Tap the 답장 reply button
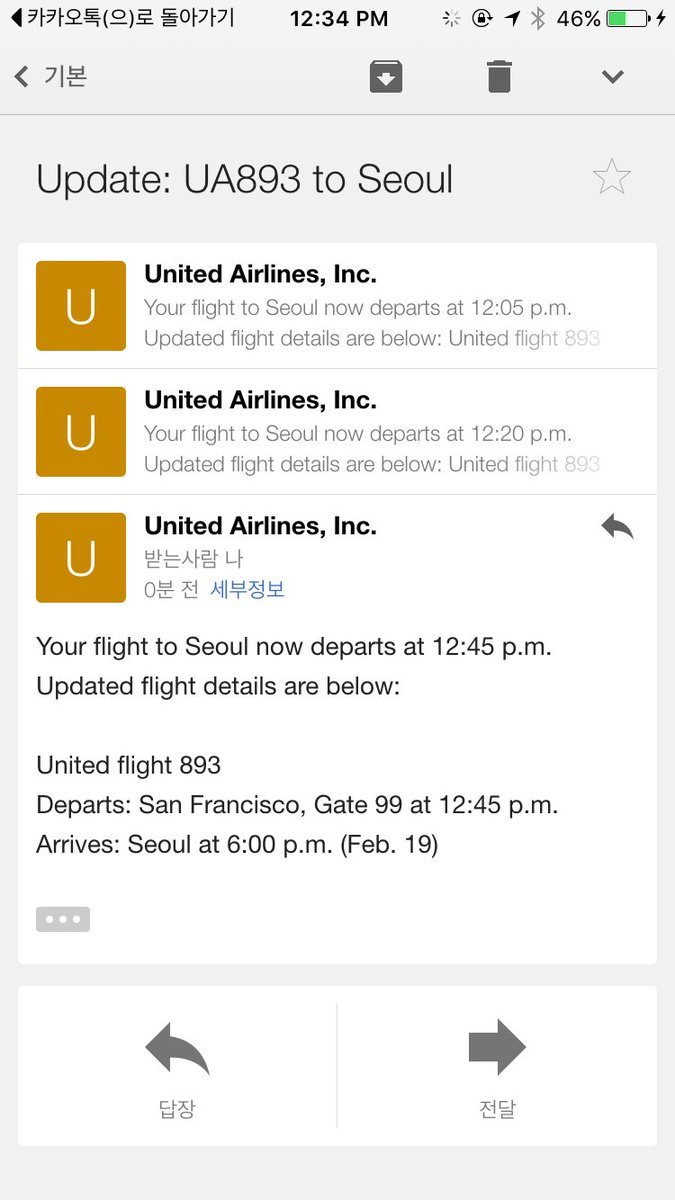 (177, 1064)
